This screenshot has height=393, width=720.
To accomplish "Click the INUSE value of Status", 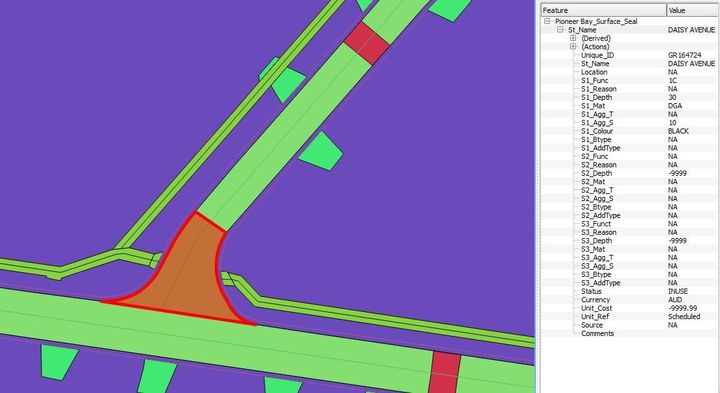I will click(x=678, y=291).
